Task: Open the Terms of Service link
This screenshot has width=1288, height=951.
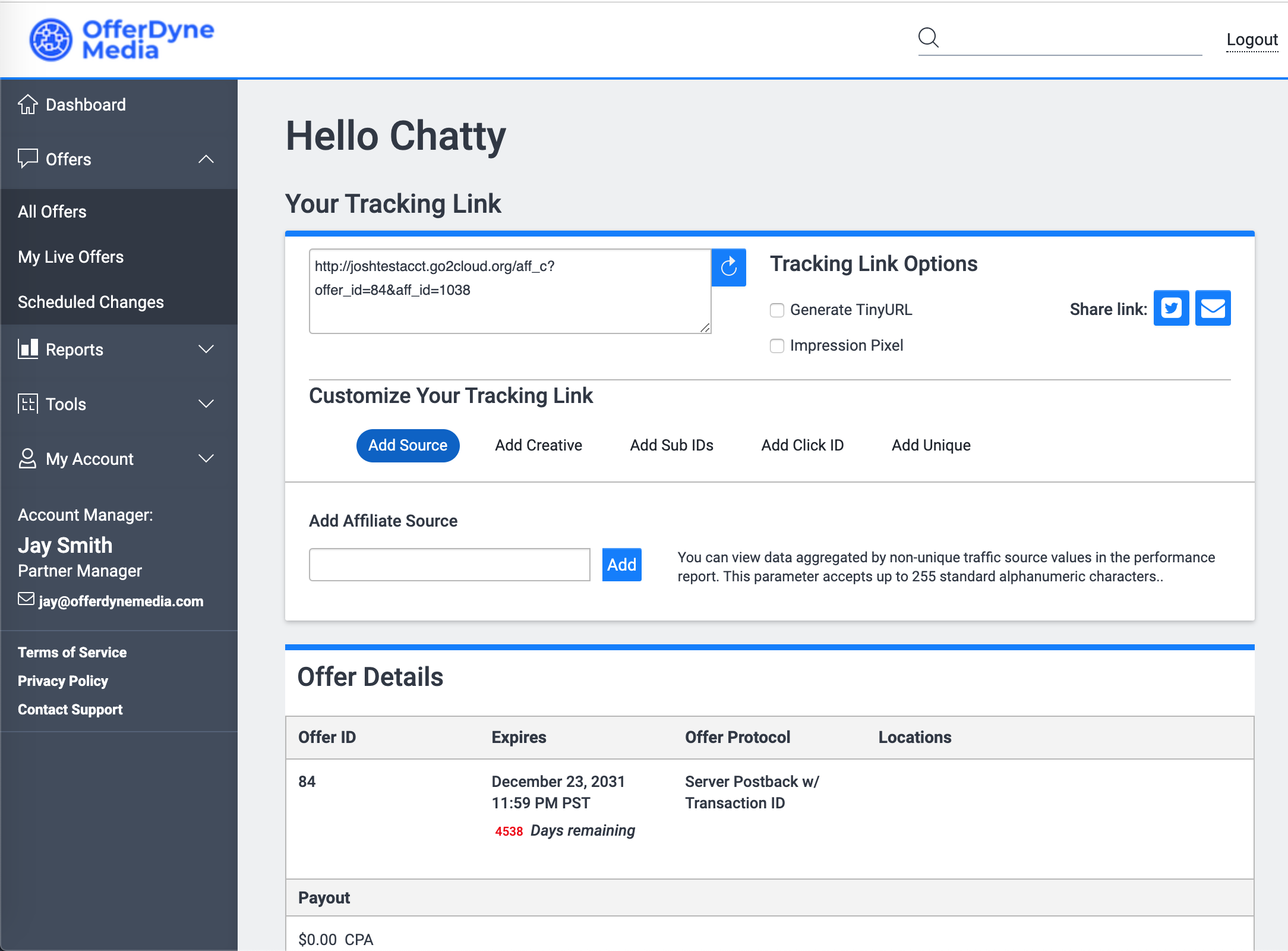Action: [72, 652]
